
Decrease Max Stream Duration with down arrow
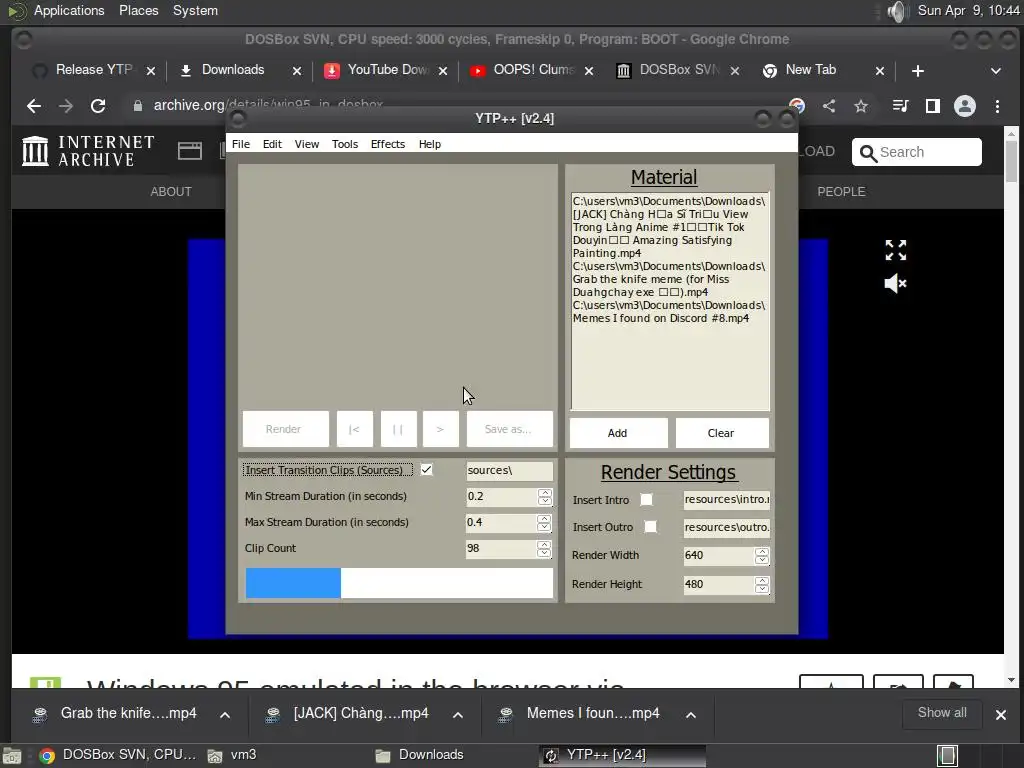pos(545,527)
